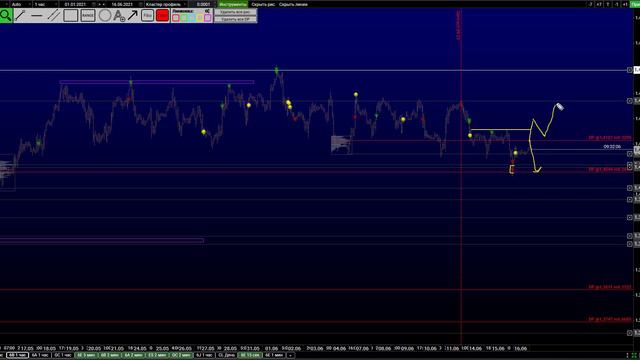The image size is (640, 360).
Task: Select the trend line drawing tool
Action: (x=20, y=16)
